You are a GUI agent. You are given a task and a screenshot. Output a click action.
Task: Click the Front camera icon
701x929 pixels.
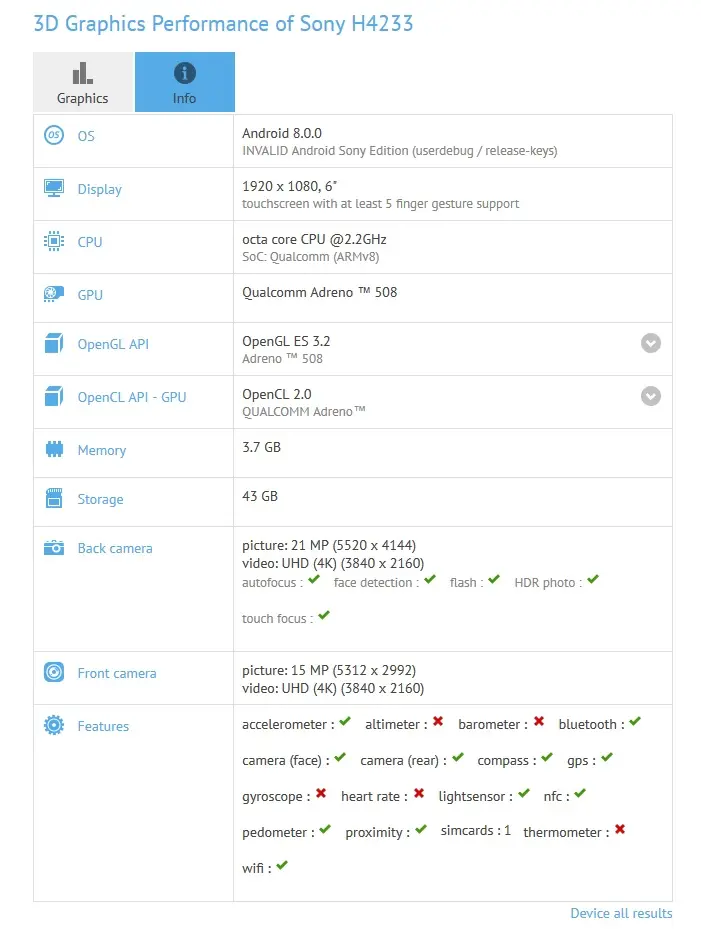[54, 673]
